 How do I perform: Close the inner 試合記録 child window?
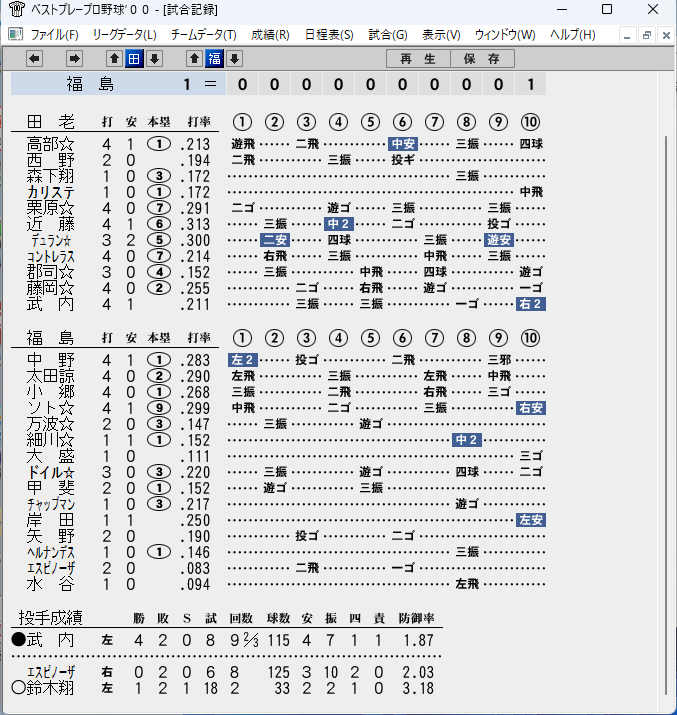click(666, 35)
